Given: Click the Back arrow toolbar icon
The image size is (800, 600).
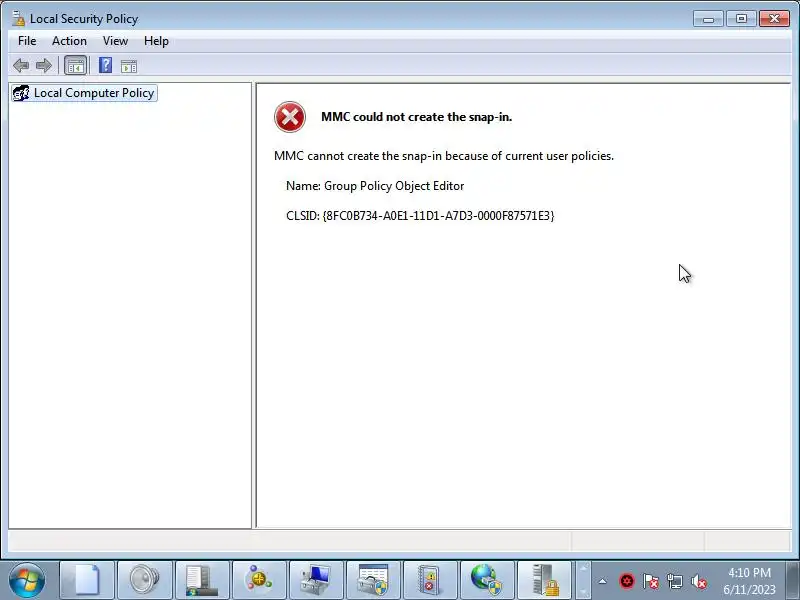Looking at the screenshot, I should [x=21, y=65].
